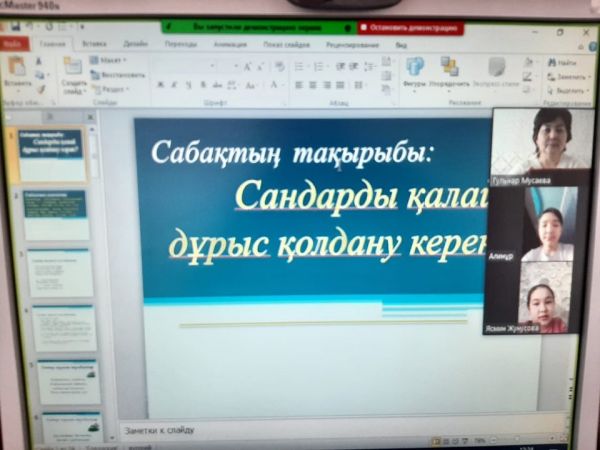
Task: Click the Экспресс-стили icon
Action: tap(497, 69)
